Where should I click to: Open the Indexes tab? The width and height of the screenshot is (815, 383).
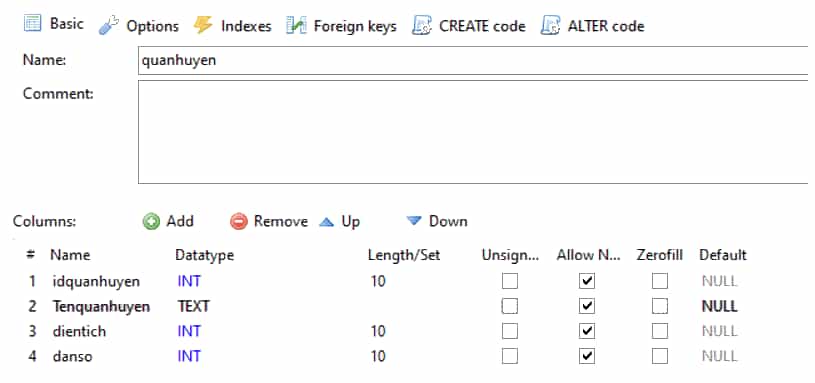pyautogui.click(x=232, y=26)
